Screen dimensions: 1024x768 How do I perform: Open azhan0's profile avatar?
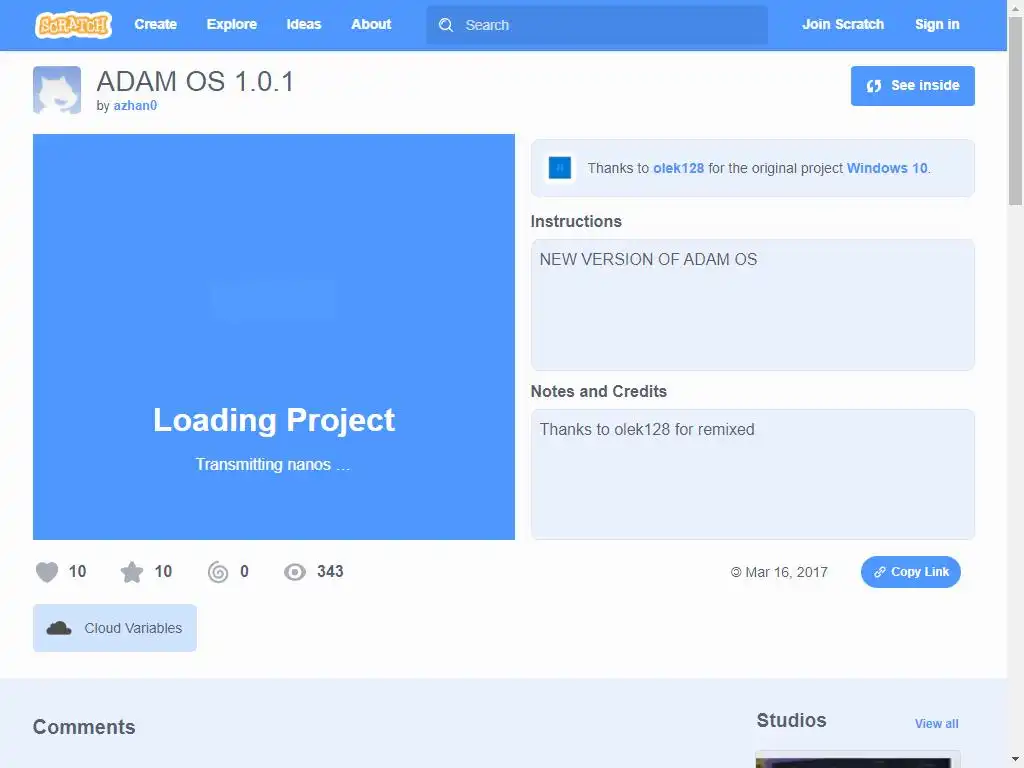(57, 90)
